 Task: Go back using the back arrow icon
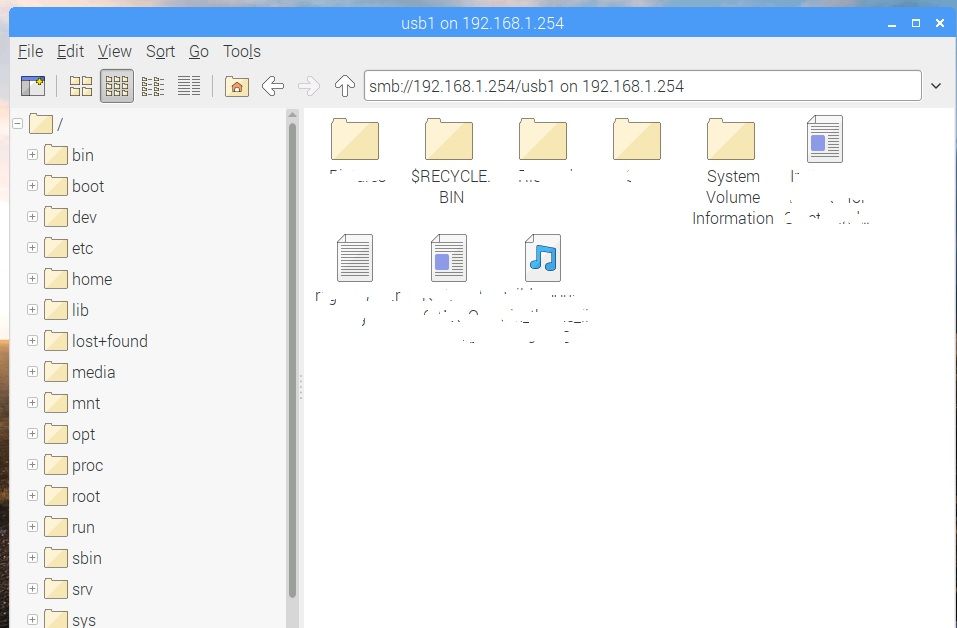[273, 86]
